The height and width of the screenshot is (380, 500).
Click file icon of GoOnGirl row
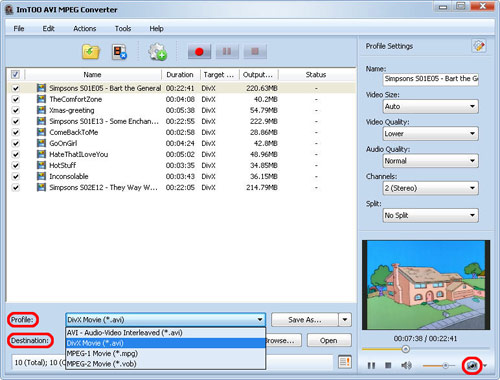(x=41, y=143)
